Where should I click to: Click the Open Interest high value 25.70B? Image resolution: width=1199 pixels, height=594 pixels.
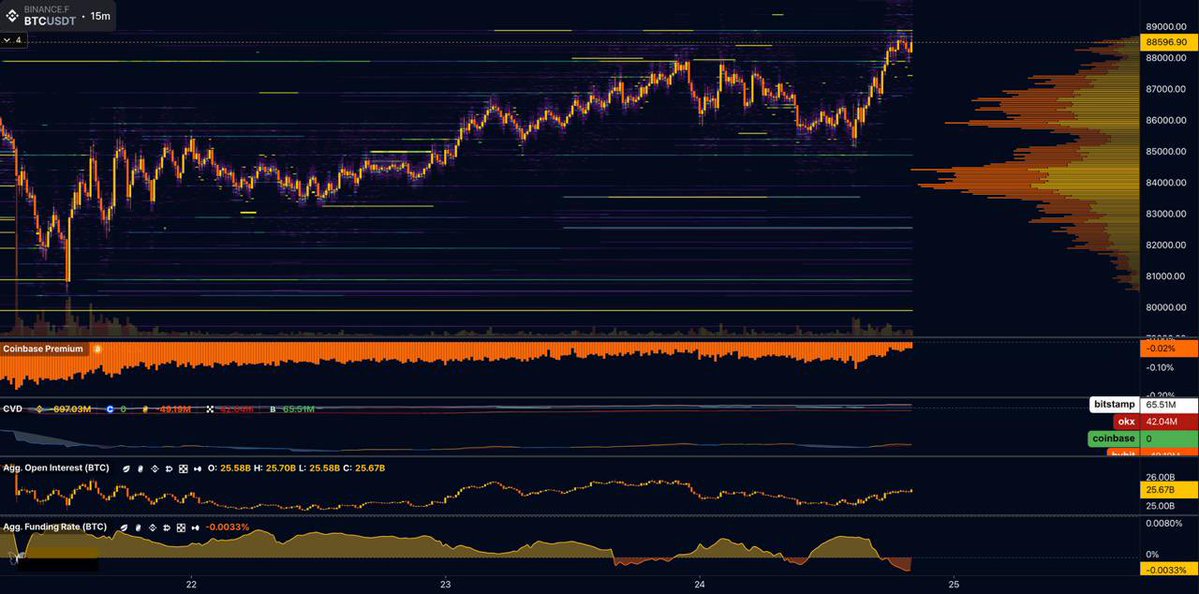(x=281, y=468)
